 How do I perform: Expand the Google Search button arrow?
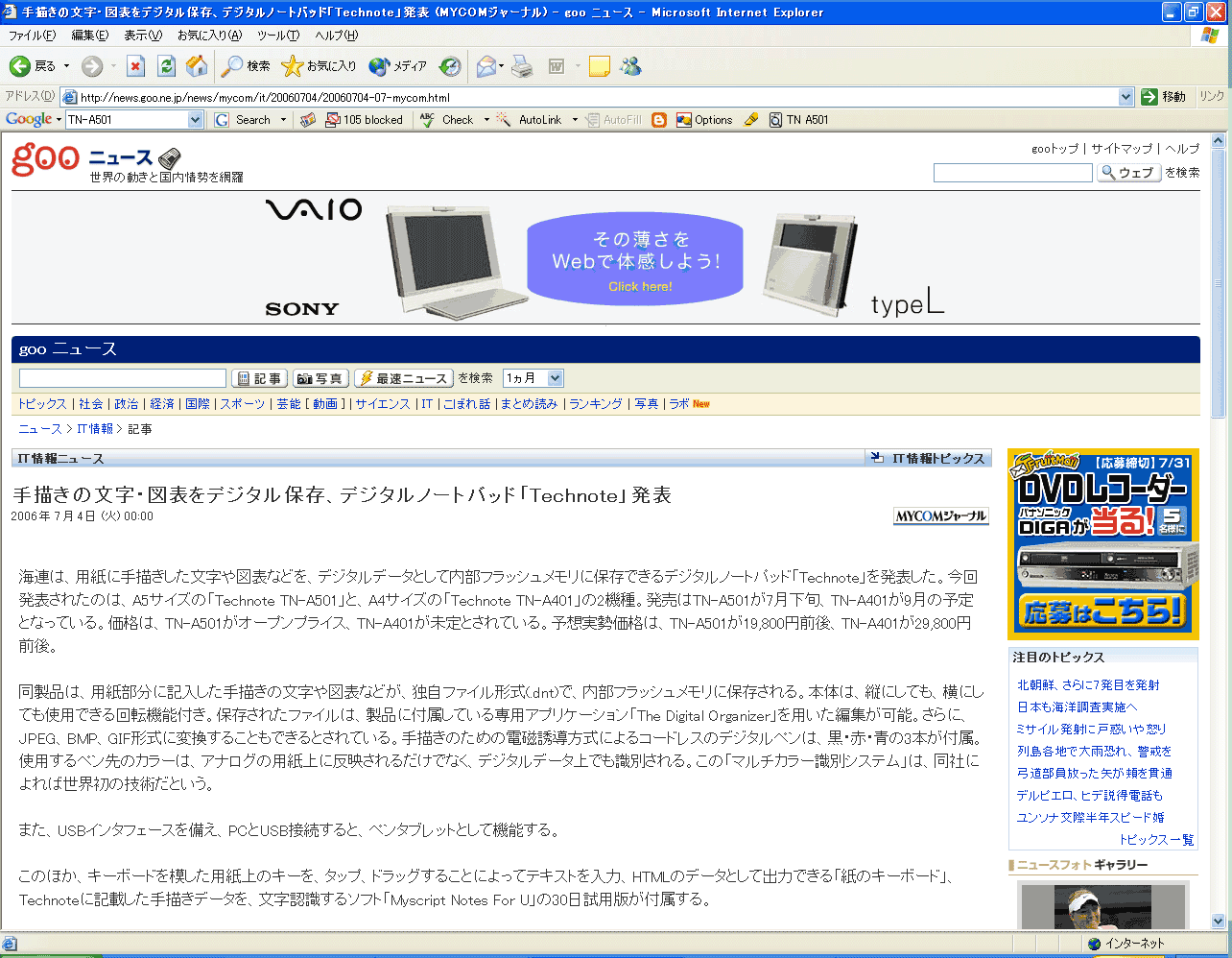tap(283, 120)
